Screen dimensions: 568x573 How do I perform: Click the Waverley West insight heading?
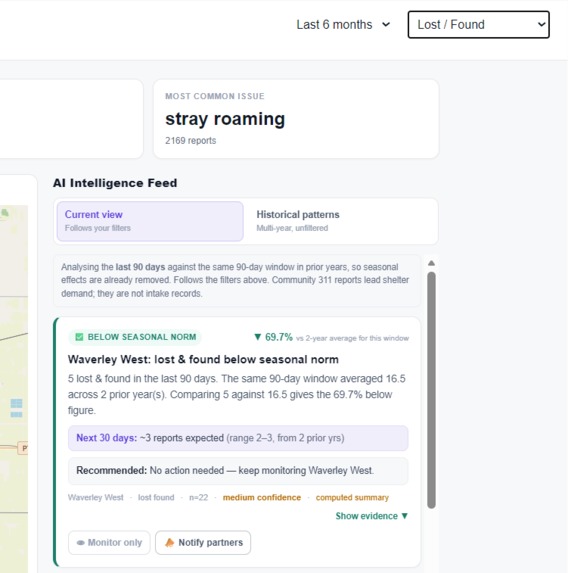pos(203,360)
